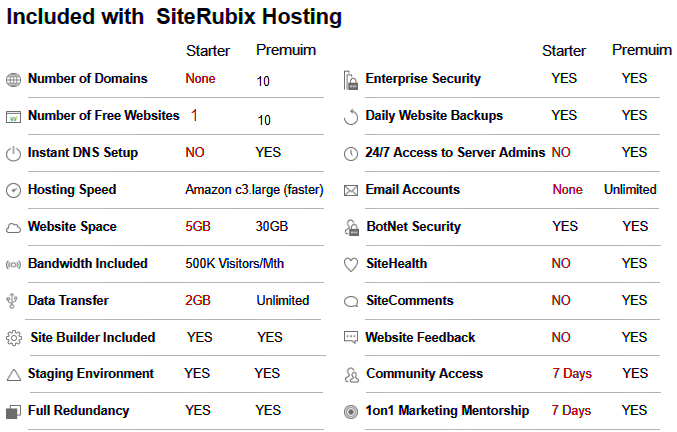677x432 pixels.
Task: Click the USB icon beside Data Transfer
Action: tap(12, 301)
